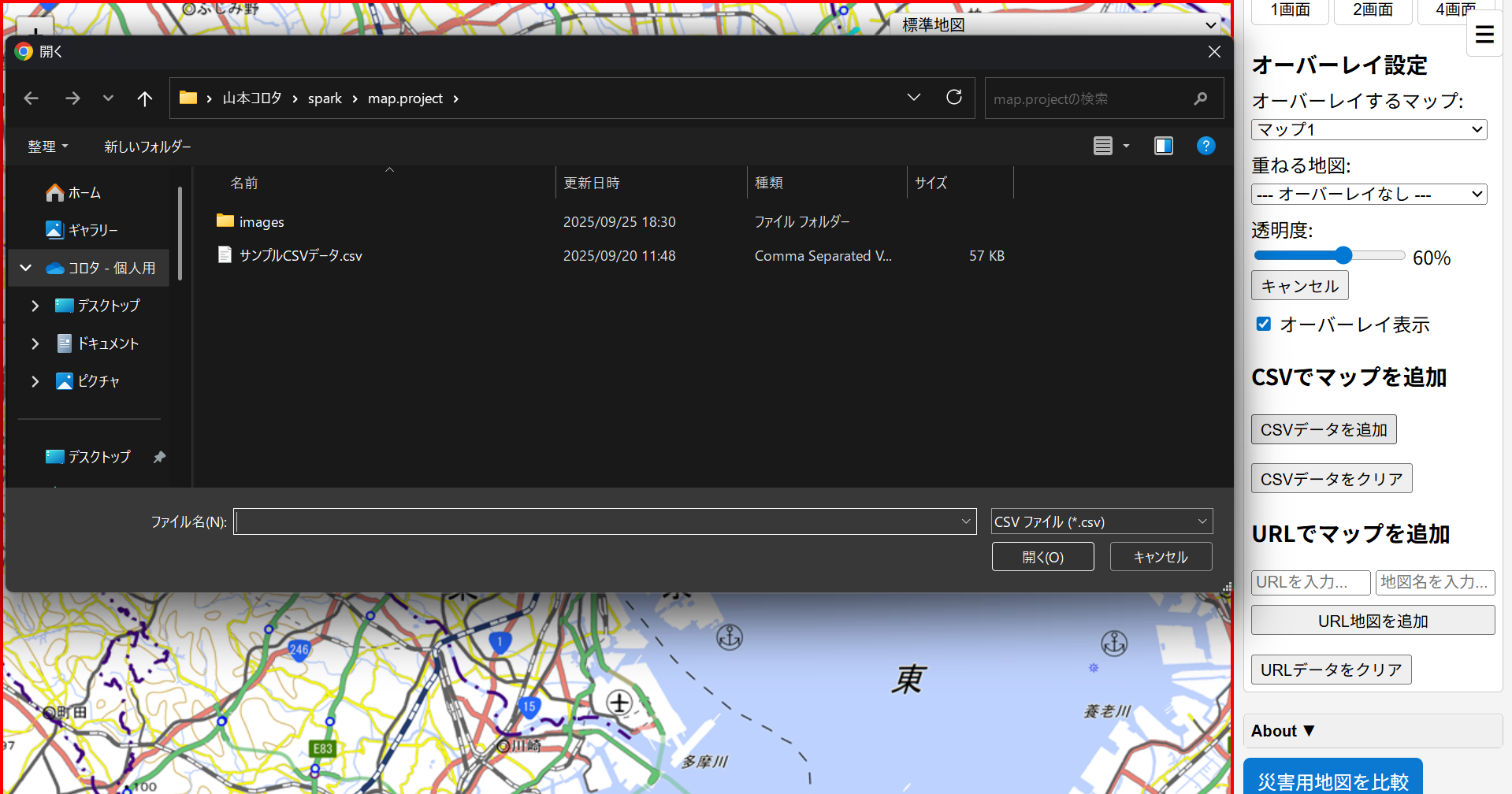Image resolution: width=1512 pixels, height=794 pixels.
Task: Click the hamburger menu icon
Action: point(1484,35)
